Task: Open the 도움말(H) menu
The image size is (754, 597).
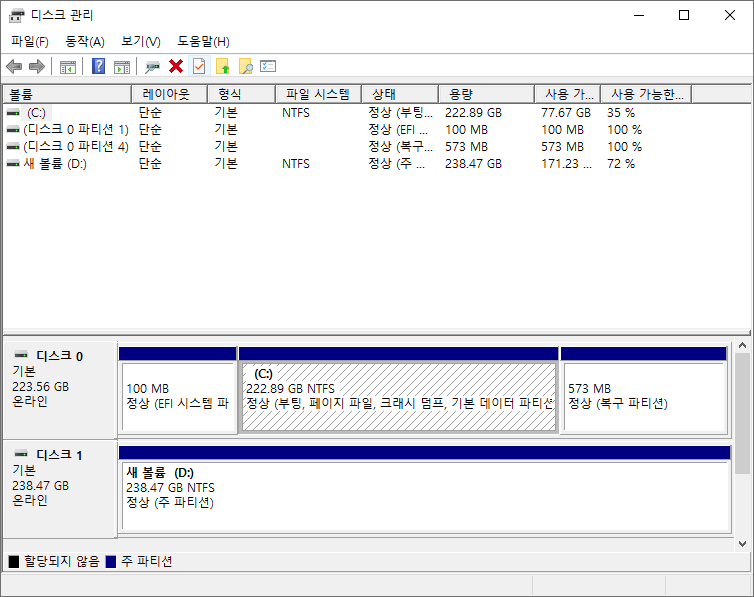Action: tap(203, 42)
